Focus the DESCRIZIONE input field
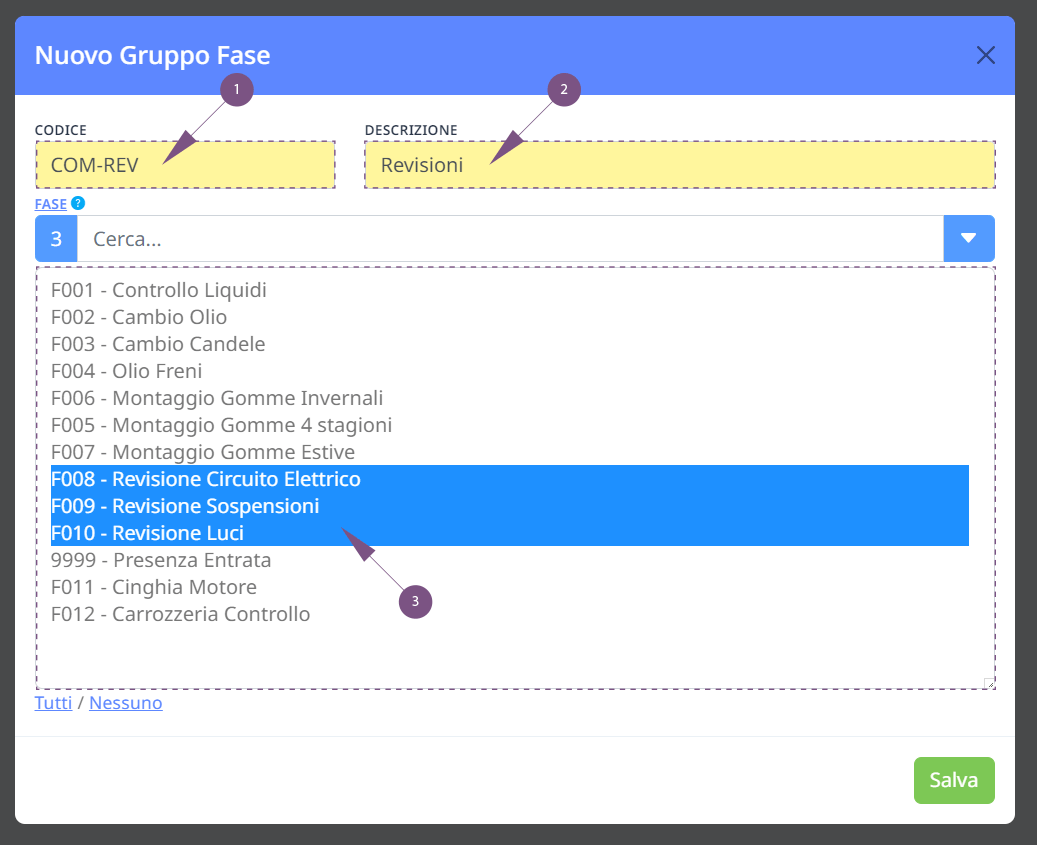1037x845 pixels. click(x=680, y=165)
